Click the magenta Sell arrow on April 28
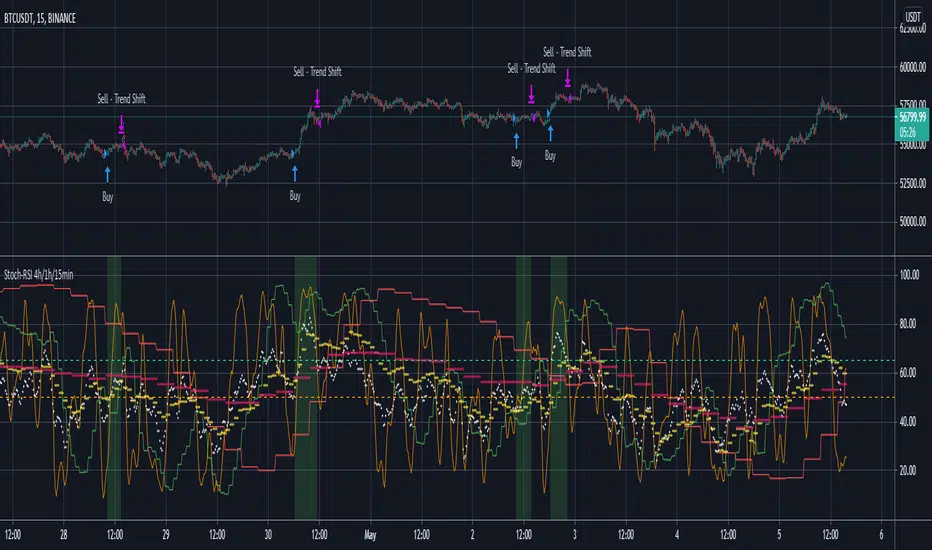Screen dimensions: 932x550 click(x=121, y=124)
